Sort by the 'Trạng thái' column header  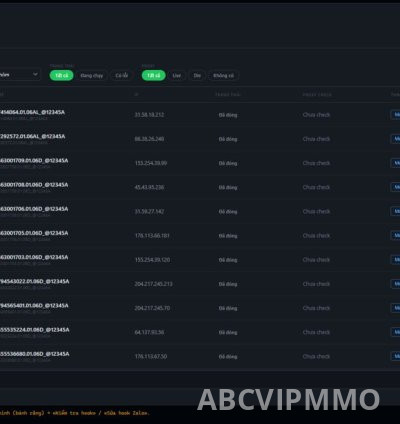[228, 95]
